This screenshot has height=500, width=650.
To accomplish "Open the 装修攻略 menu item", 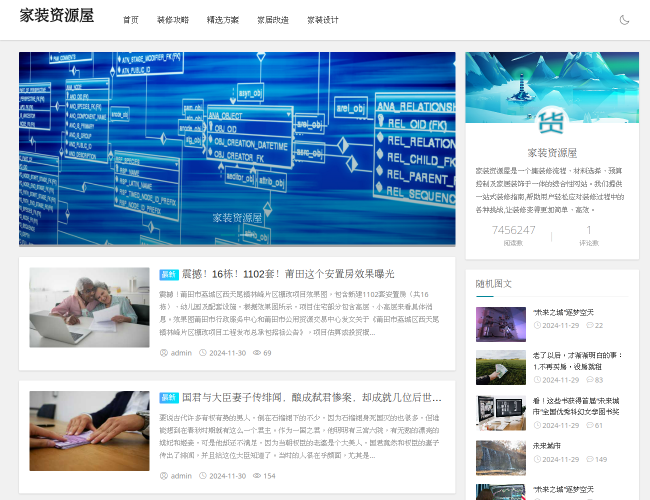I will click(x=173, y=20).
